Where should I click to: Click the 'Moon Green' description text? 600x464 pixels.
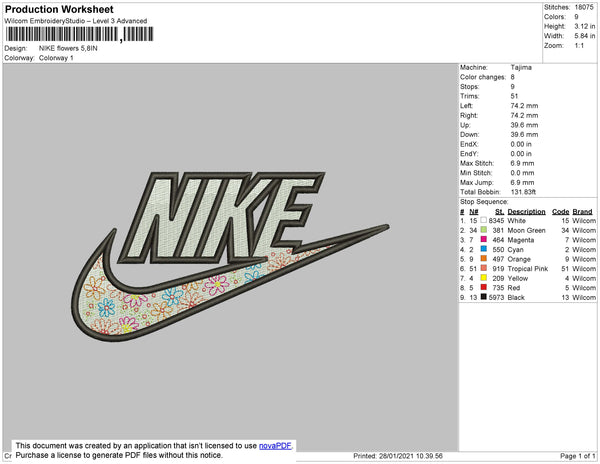526,230
